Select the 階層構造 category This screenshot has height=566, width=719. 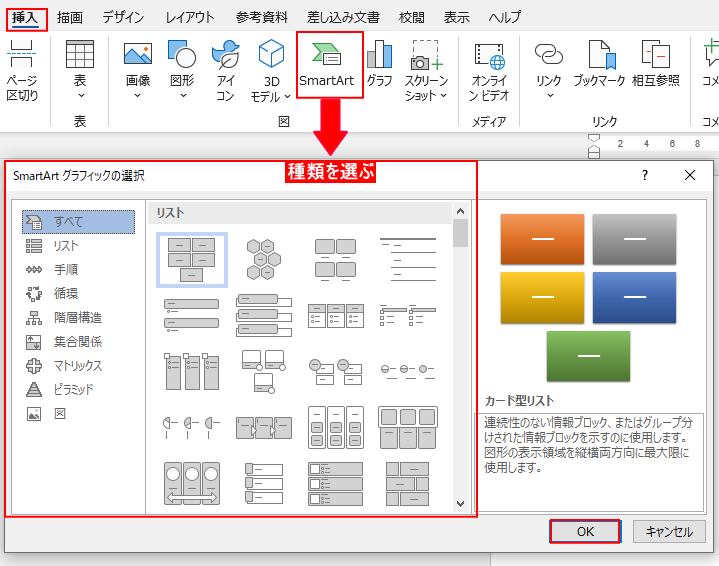pos(63,317)
